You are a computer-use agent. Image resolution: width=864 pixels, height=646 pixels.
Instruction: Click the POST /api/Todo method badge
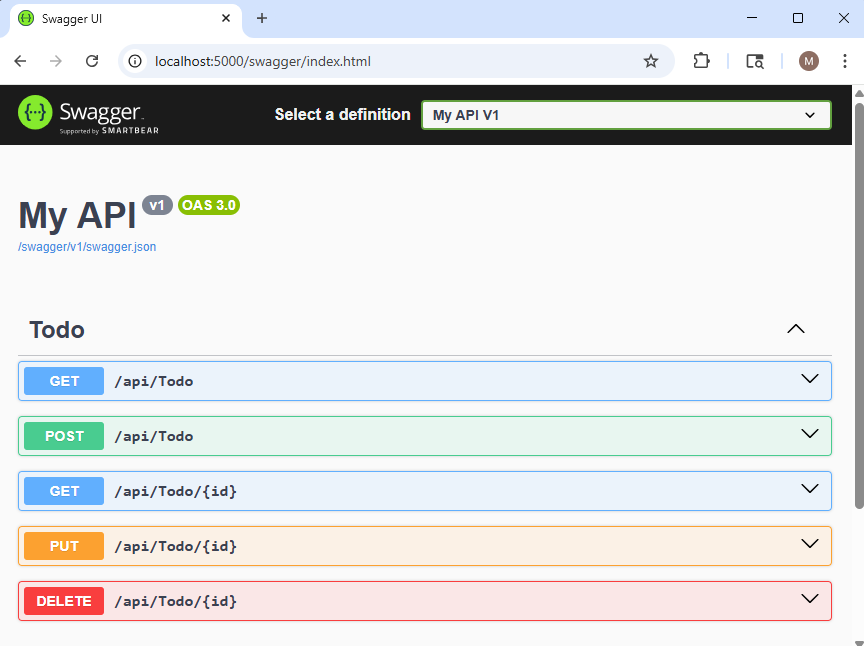(63, 436)
